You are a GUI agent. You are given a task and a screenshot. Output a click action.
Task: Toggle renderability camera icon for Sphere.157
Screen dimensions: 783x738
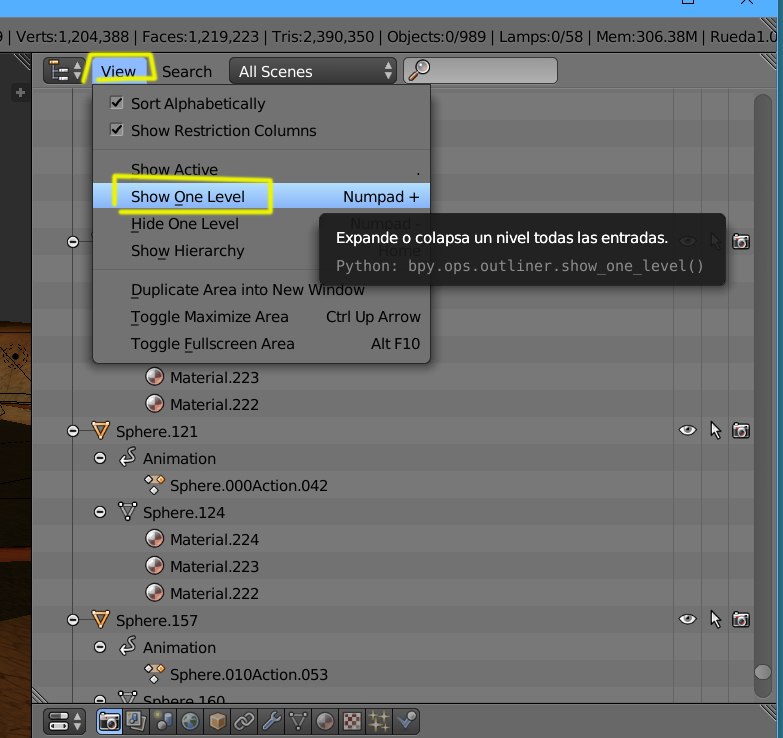741,620
